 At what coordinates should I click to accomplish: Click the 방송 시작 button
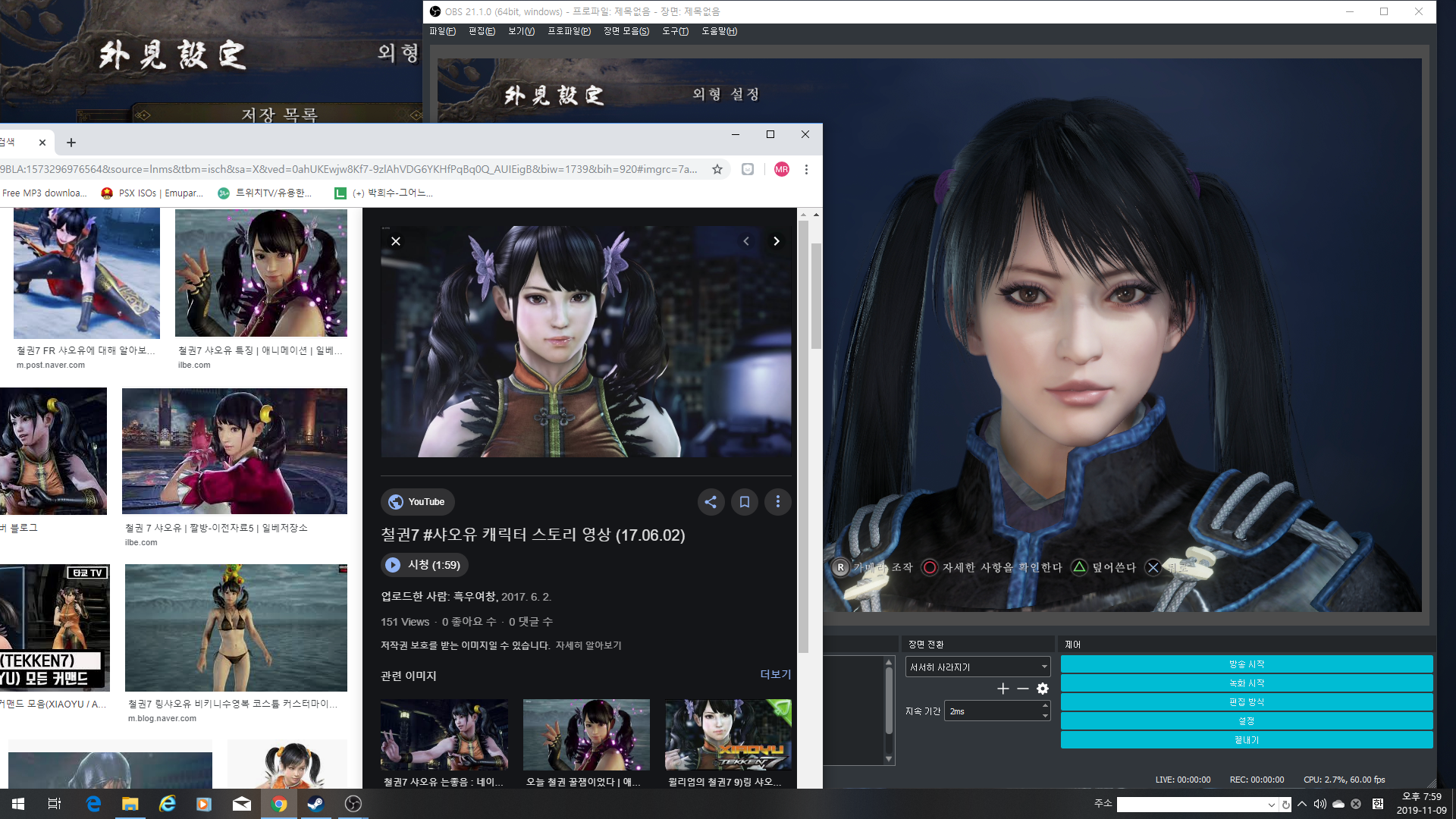(x=1246, y=664)
